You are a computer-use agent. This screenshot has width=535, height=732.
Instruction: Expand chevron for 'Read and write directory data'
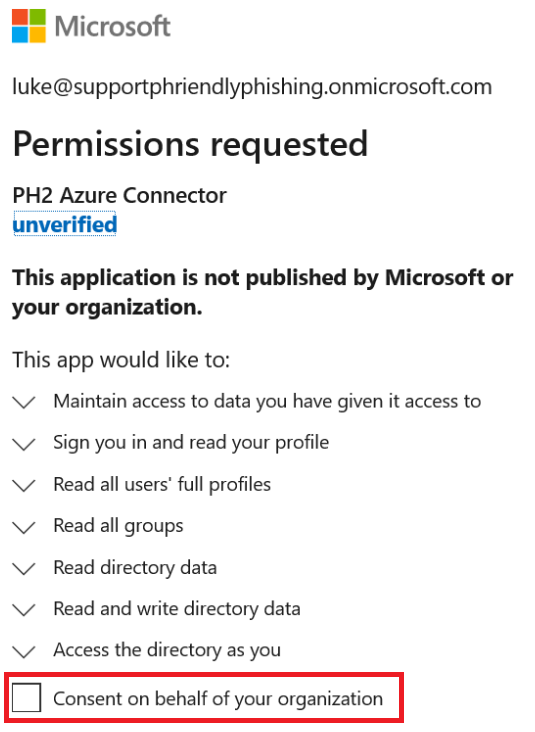pos(24,609)
